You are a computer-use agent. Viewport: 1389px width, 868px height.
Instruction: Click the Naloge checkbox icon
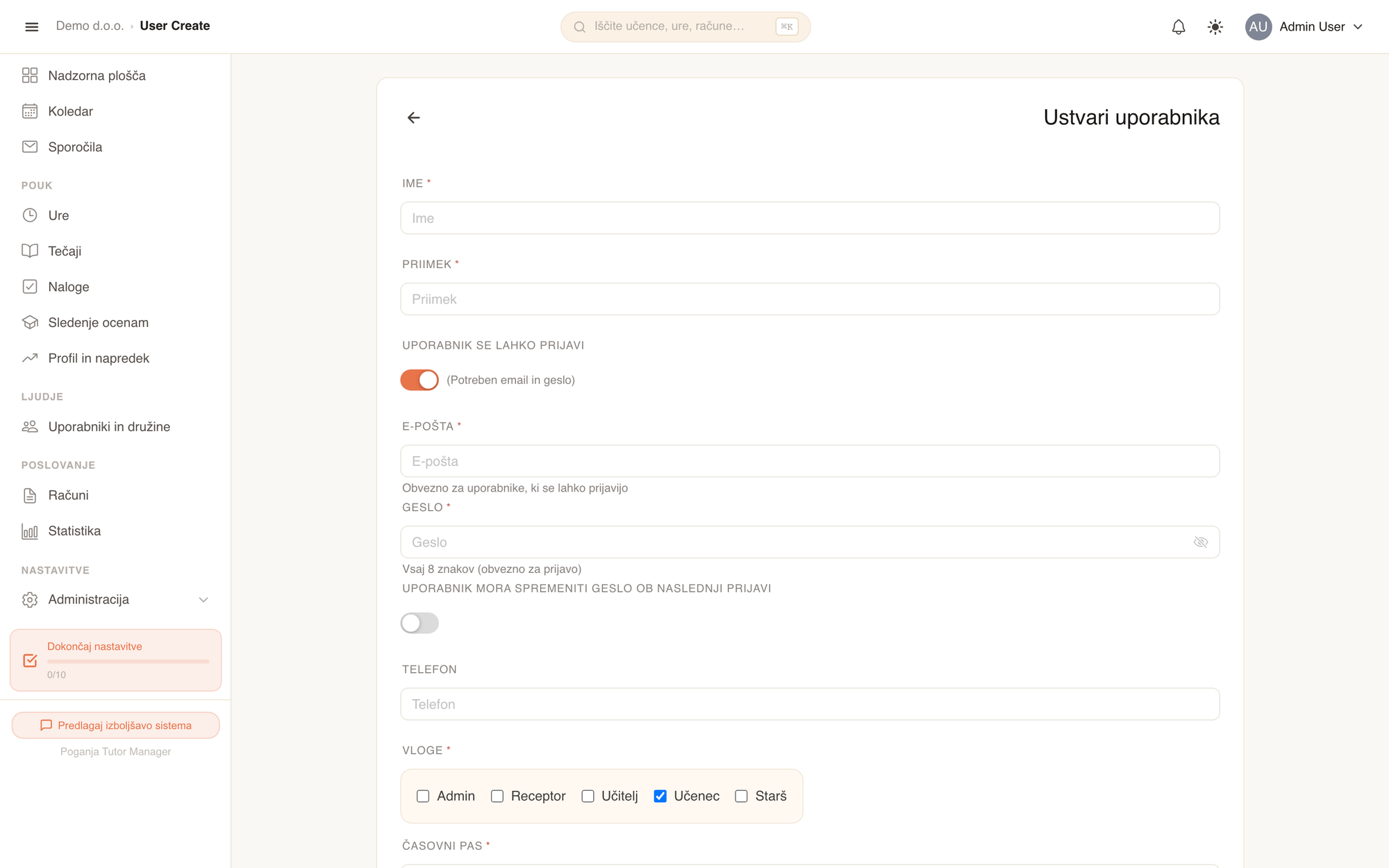click(x=30, y=287)
